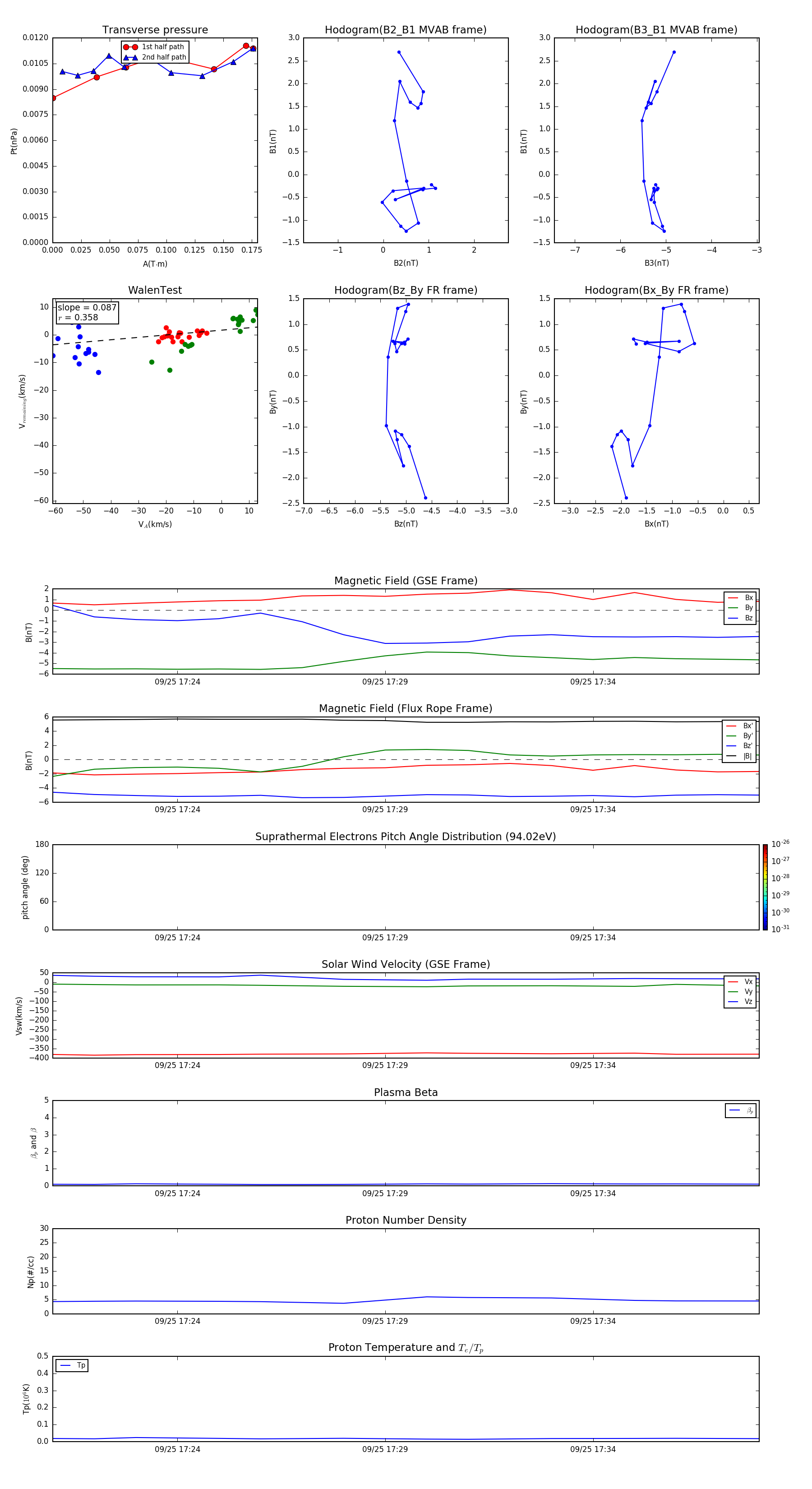Select the "By" legend entry in GSE panel

click(740, 607)
